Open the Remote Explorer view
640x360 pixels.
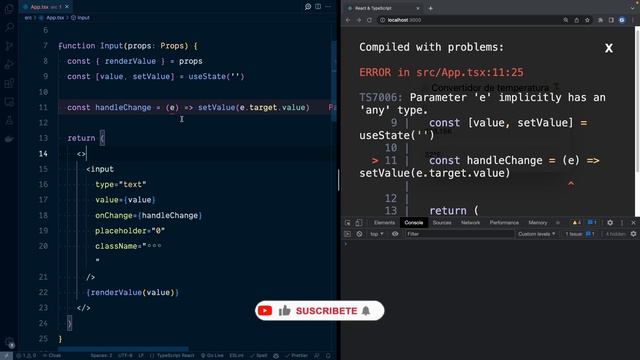(9, 102)
